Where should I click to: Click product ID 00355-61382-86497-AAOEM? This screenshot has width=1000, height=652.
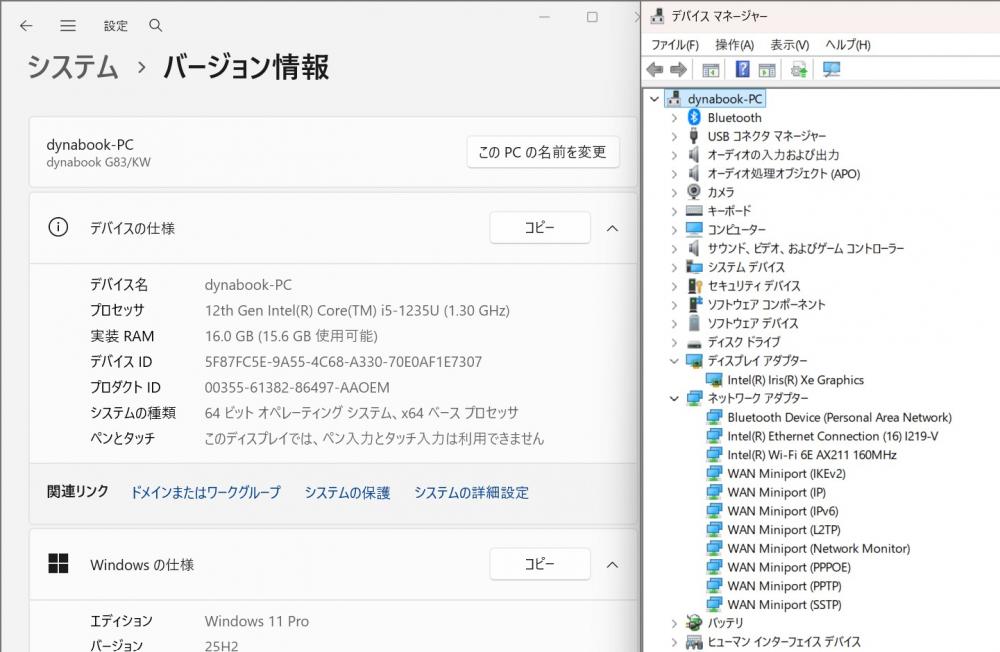(297, 387)
